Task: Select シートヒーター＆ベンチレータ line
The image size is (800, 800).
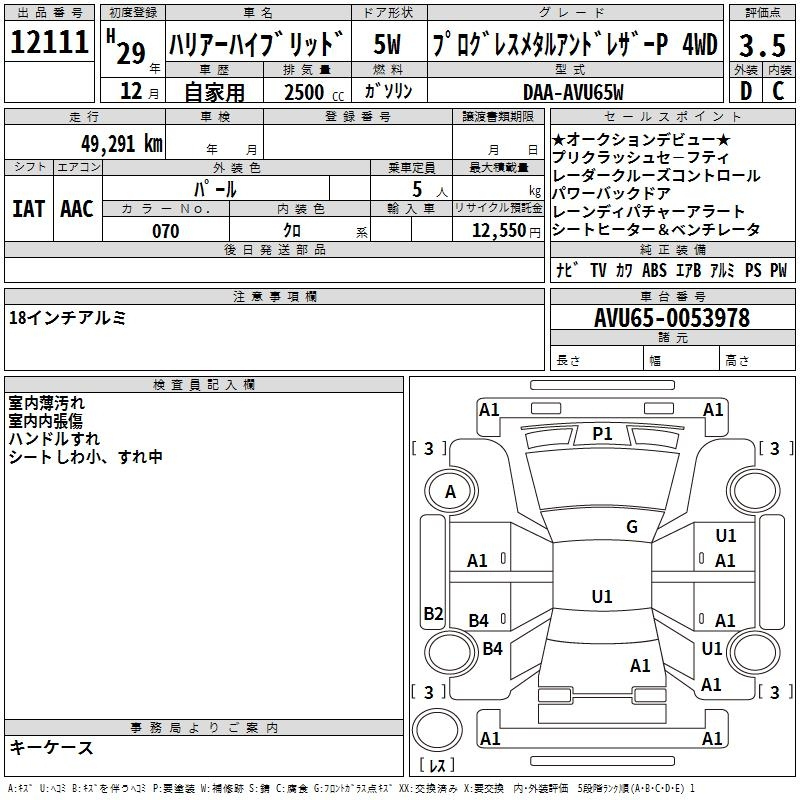Action: tap(656, 229)
